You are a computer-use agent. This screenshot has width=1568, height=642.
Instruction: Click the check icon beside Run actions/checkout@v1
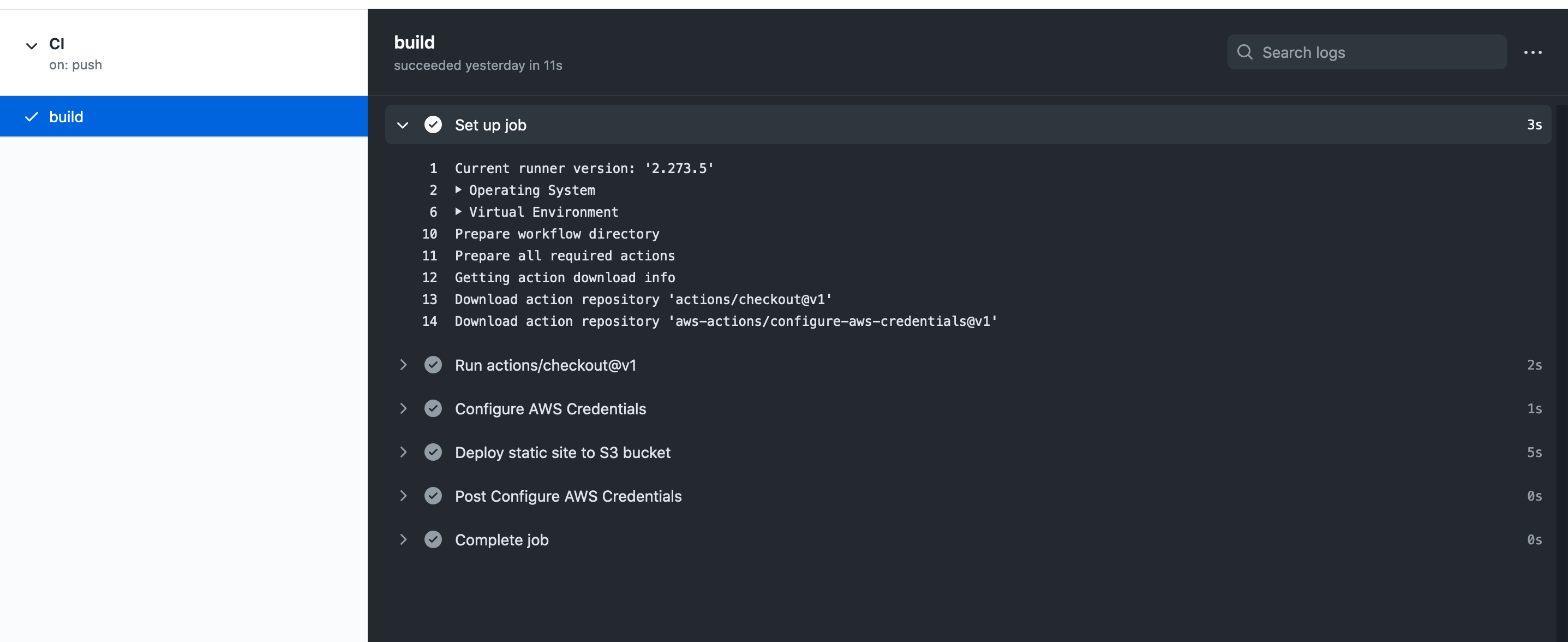pos(433,365)
